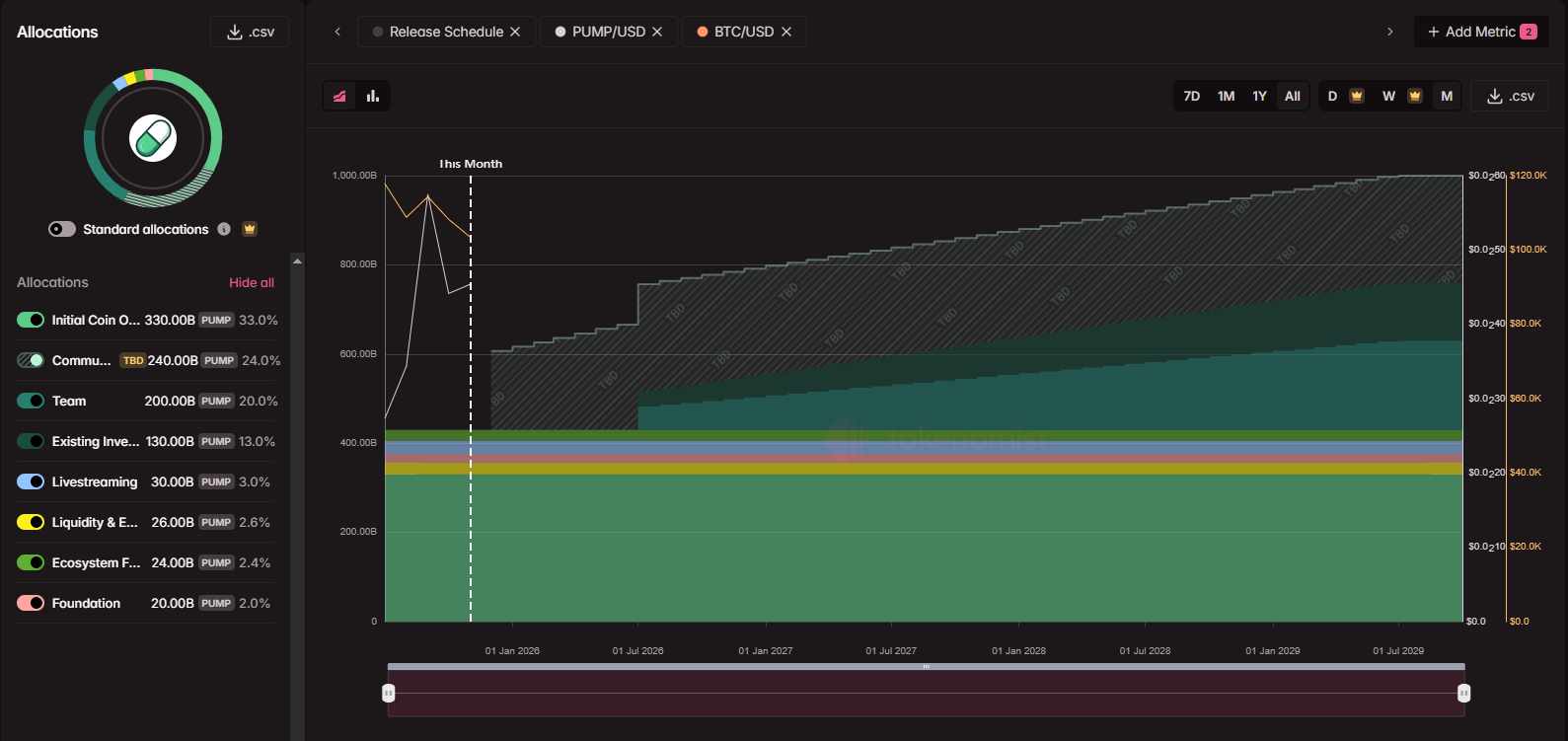Screen dimensions: 1568x741
Task: Click 1,000.00B y-axis label
Action: tap(354, 176)
